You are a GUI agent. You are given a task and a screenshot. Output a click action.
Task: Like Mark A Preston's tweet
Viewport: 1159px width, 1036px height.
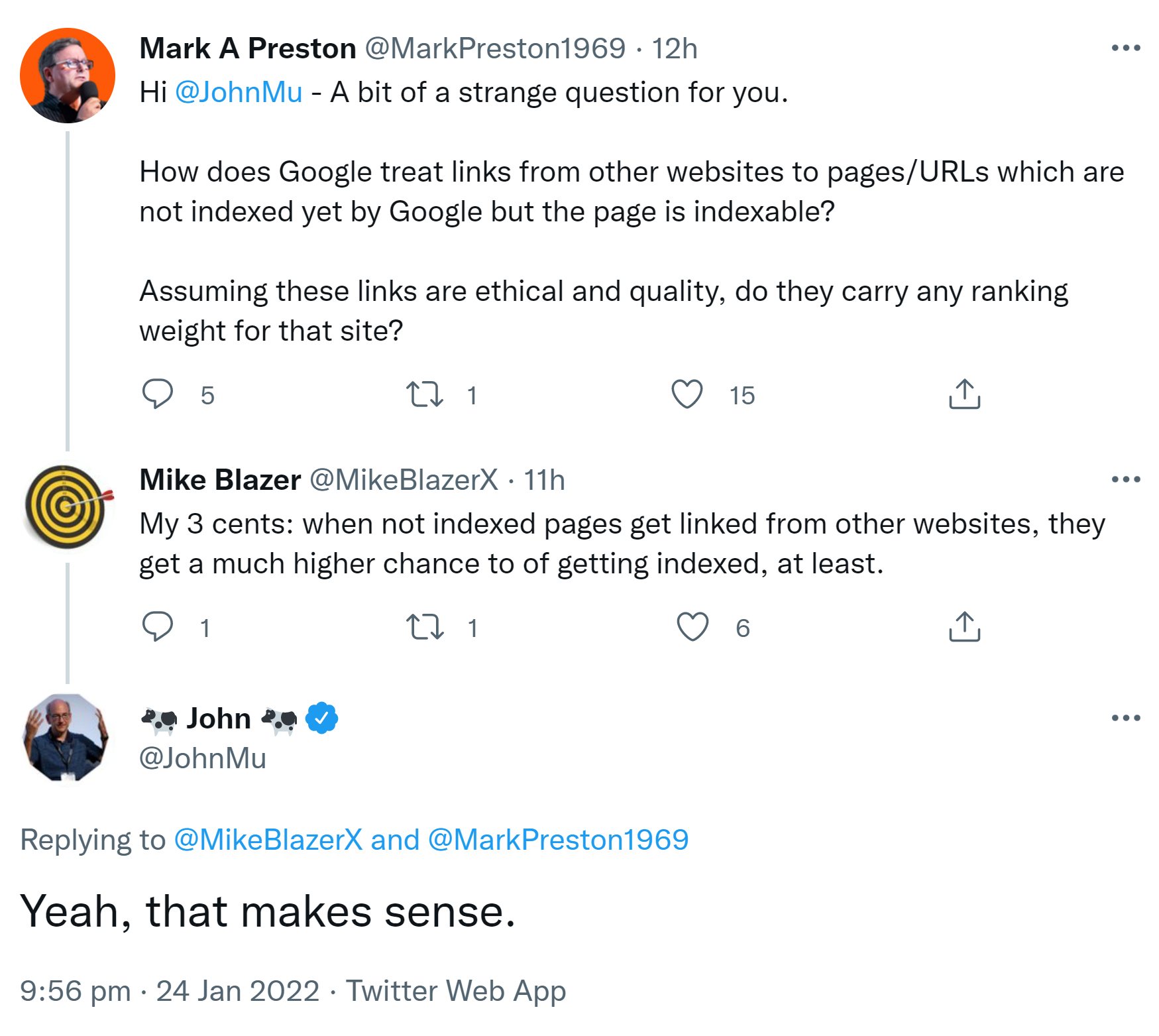tap(686, 395)
